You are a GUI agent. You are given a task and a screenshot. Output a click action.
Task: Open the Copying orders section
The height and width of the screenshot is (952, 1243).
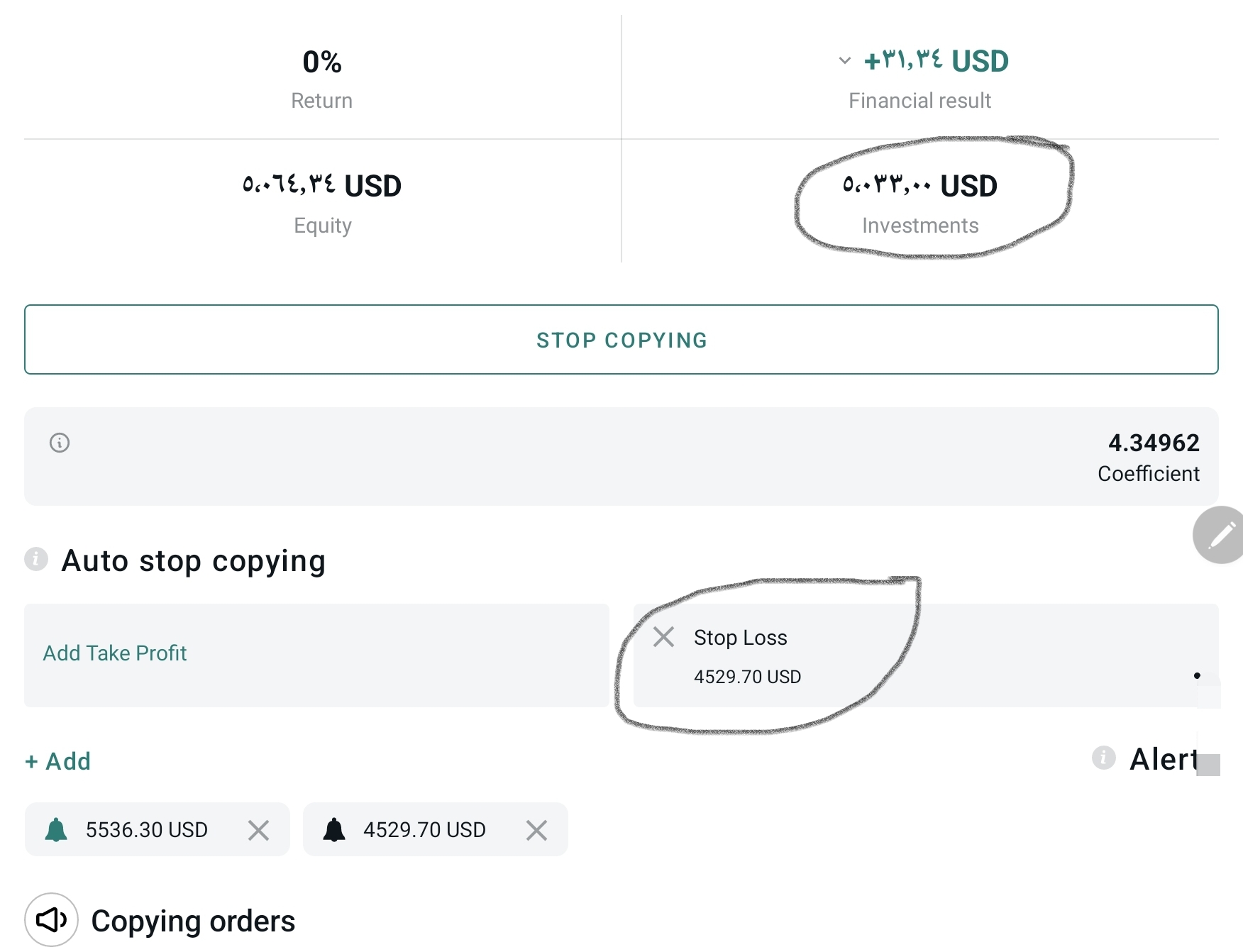pos(193,921)
